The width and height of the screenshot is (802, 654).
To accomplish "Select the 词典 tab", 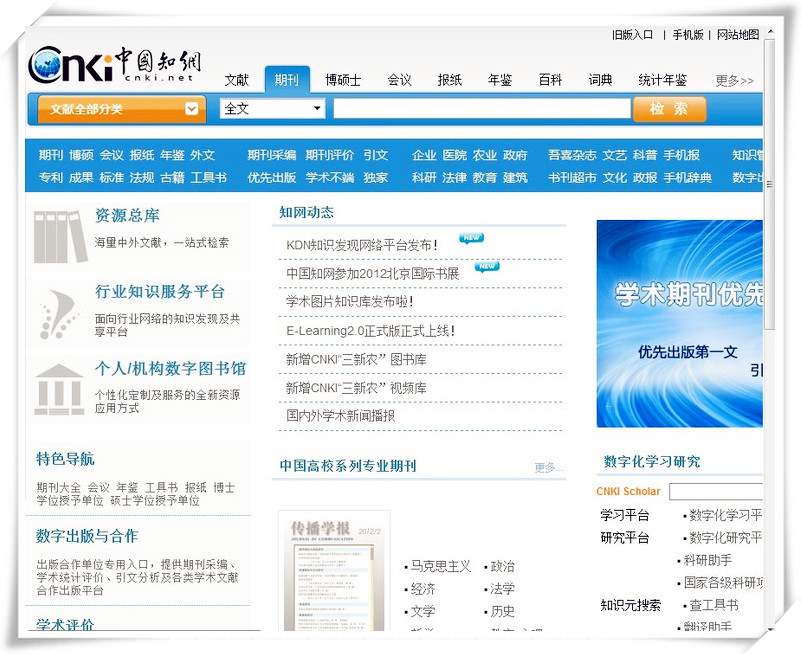I will [600, 80].
